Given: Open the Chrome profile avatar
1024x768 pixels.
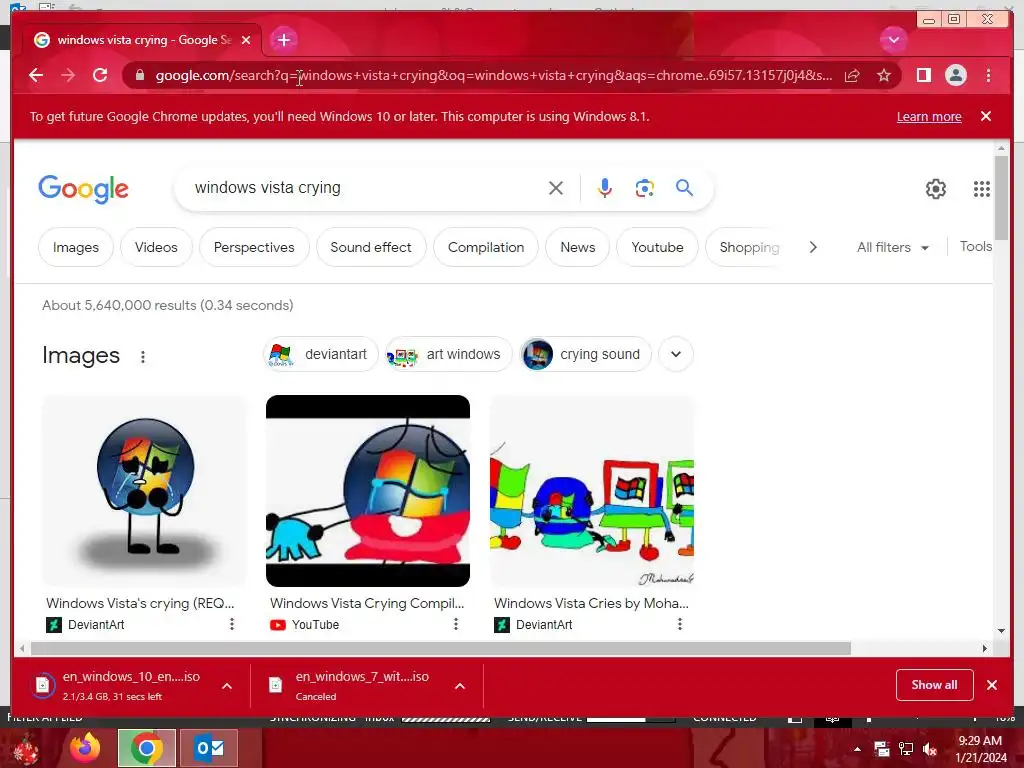Looking at the screenshot, I should pyautogui.click(x=956, y=75).
